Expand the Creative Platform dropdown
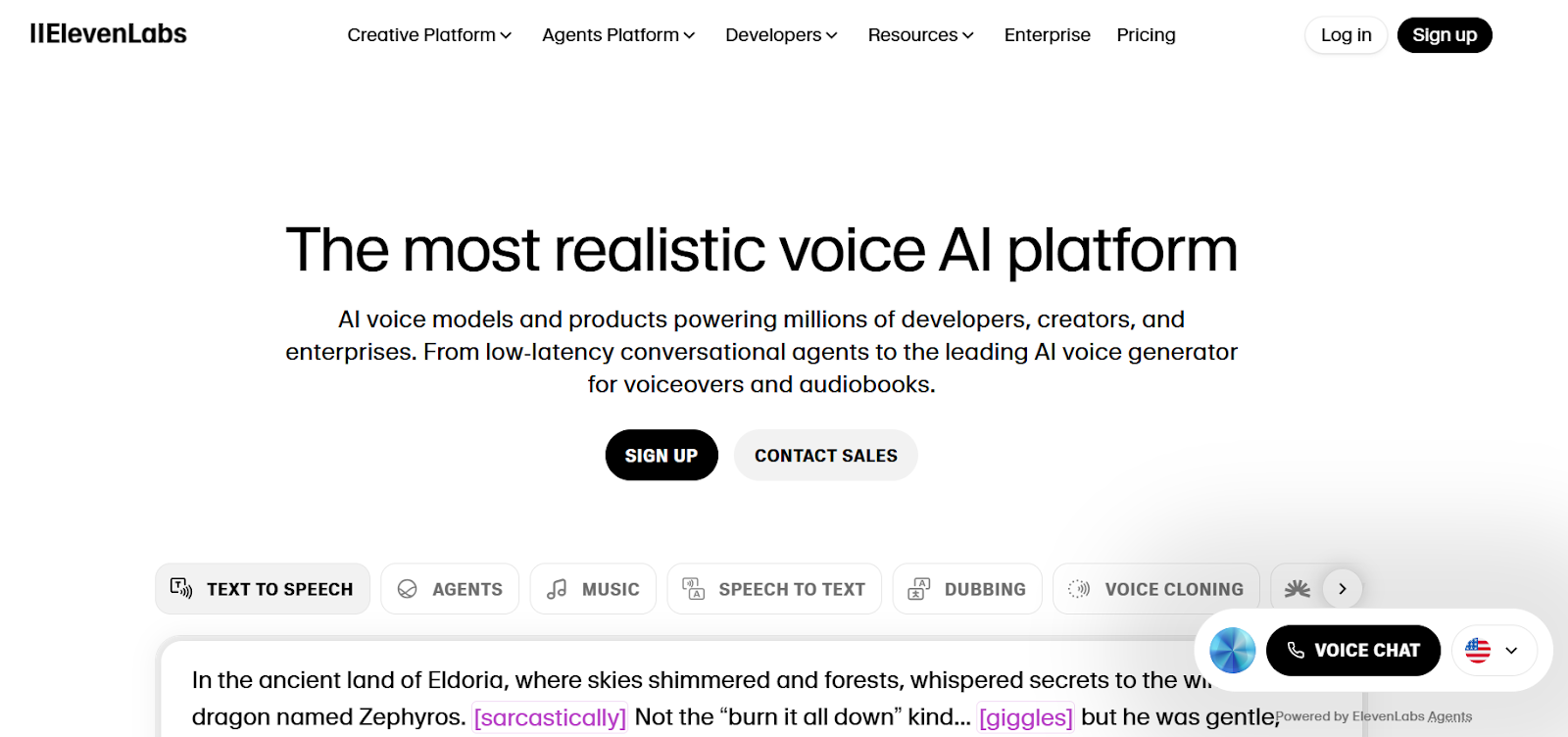Screen dimensions: 1568x737 click(x=428, y=34)
